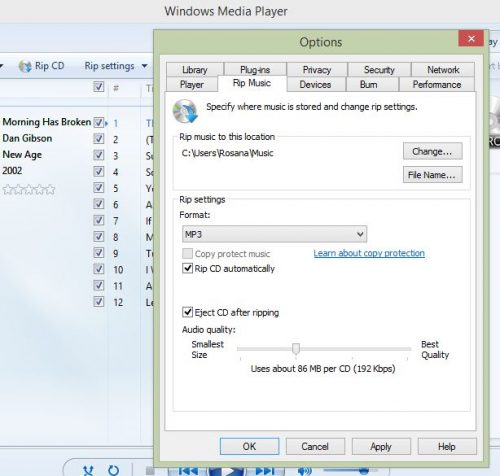Uncheck track 12 checkbox

99,302
